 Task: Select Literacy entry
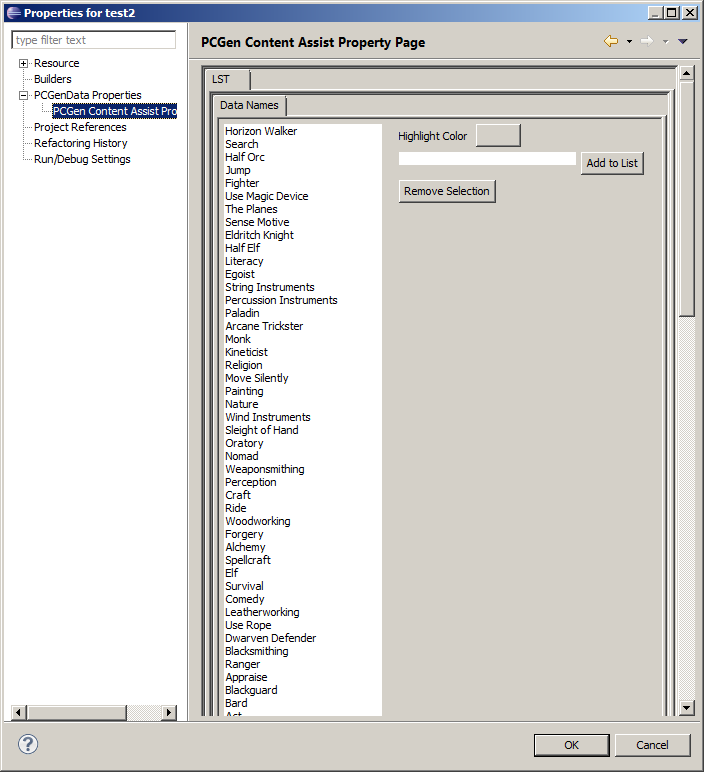(244, 261)
